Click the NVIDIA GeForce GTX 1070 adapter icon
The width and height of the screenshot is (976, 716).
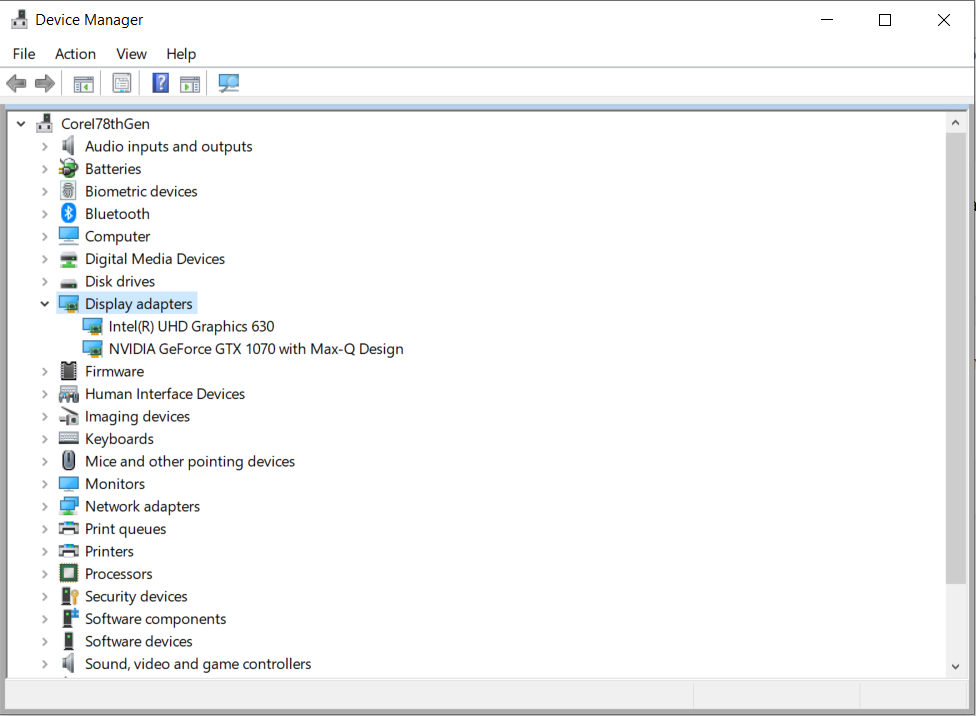92,349
